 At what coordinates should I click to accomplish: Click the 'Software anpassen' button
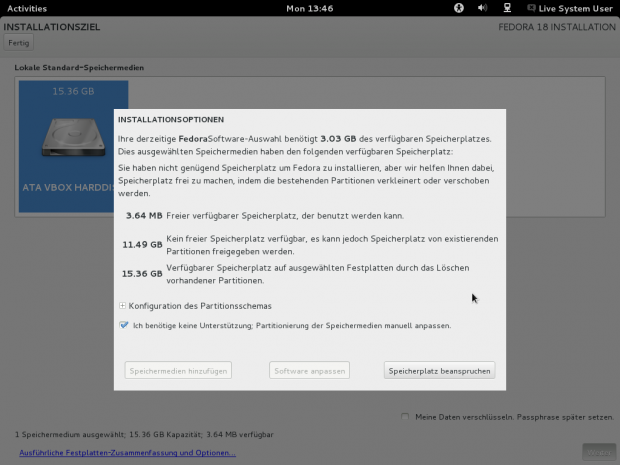click(x=309, y=370)
